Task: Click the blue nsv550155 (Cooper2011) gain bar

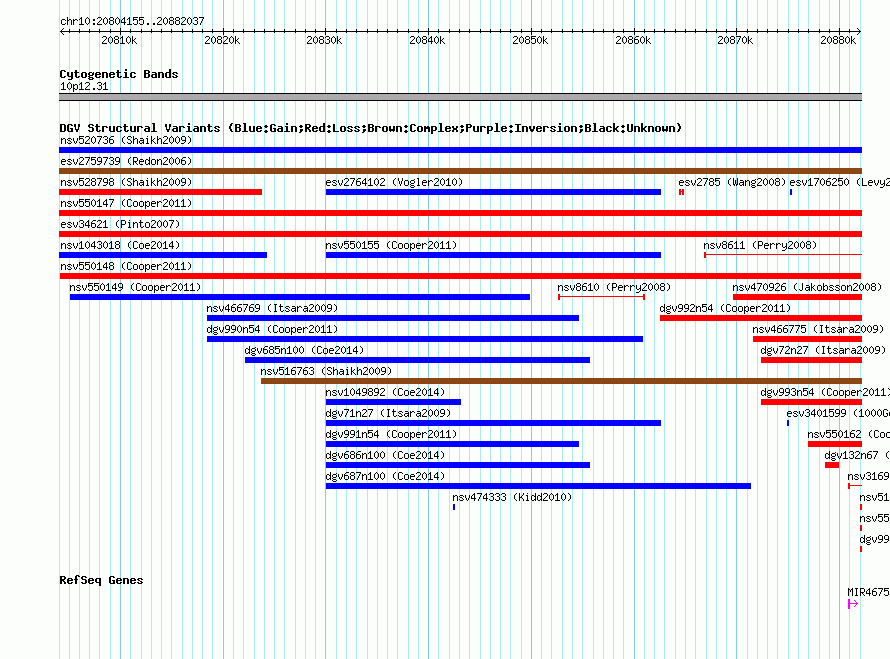Action: click(x=493, y=255)
